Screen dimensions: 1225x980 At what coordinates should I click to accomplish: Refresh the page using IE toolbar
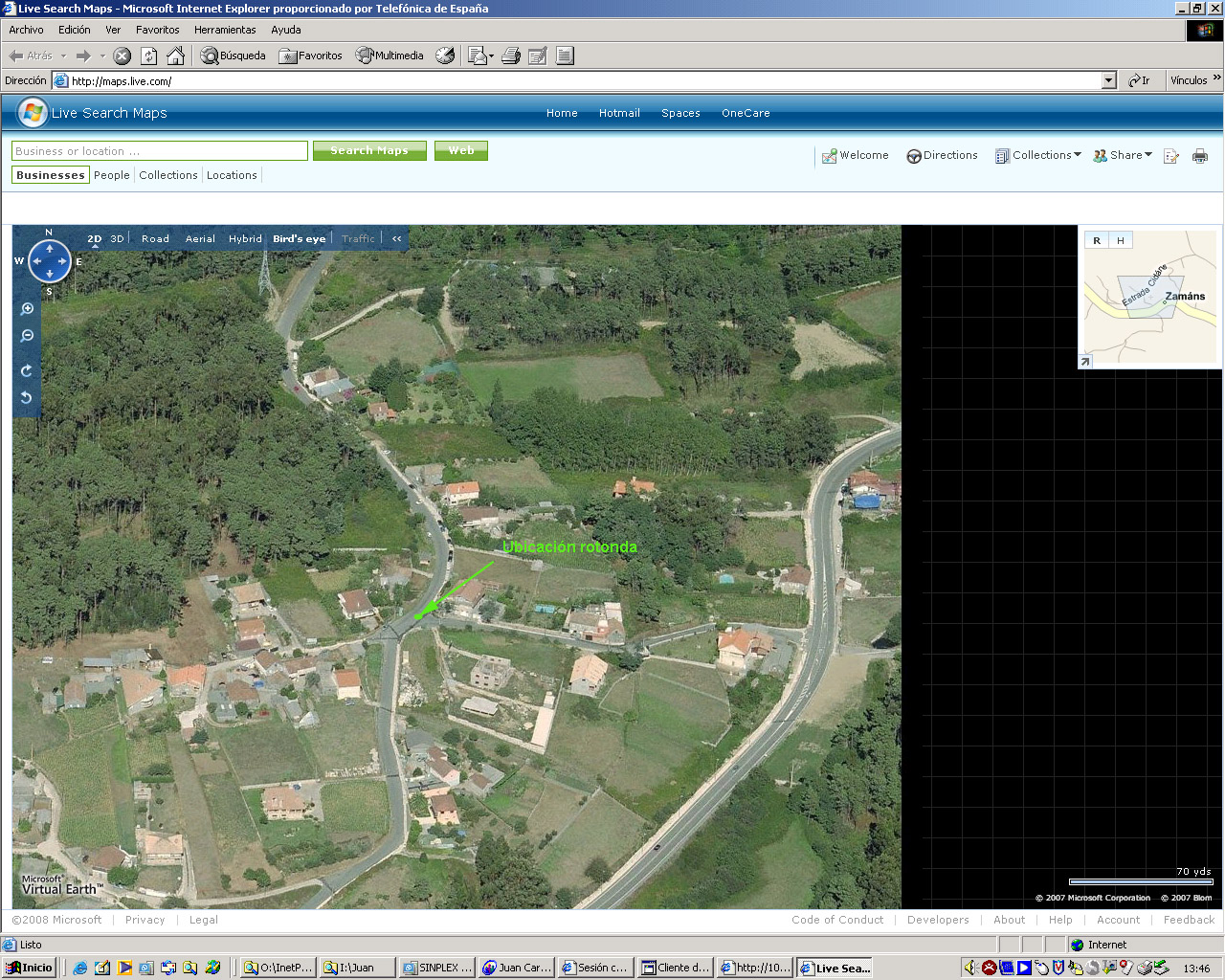point(149,56)
